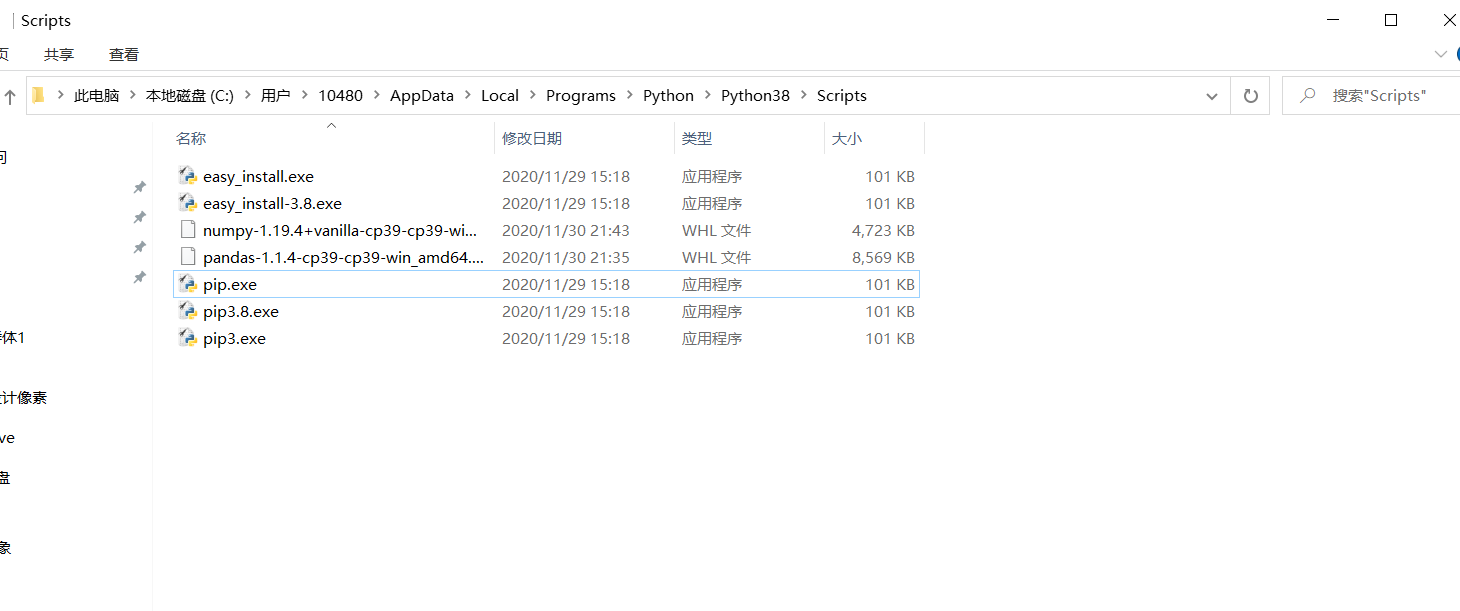
Task: Switch to the 查看 ribbon tab
Action: click(x=123, y=54)
